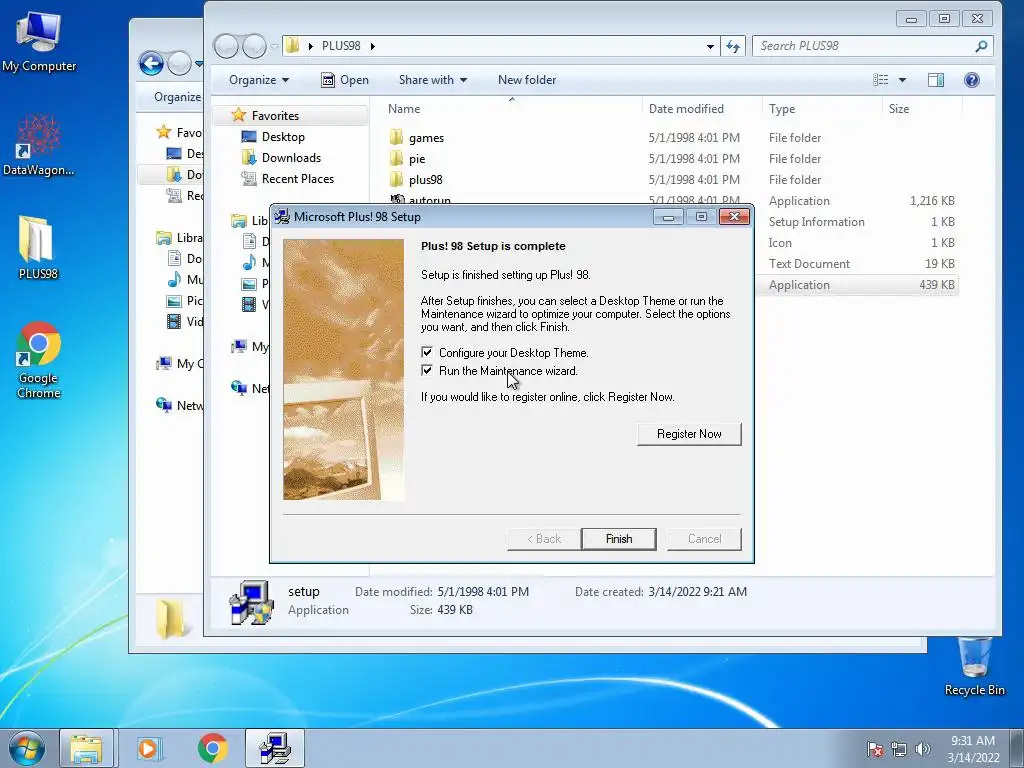Image resolution: width=1024 pixels, height=768 pixels.
Task: Launch Windows Media Player from taskbar
Action: coord(150,748)
